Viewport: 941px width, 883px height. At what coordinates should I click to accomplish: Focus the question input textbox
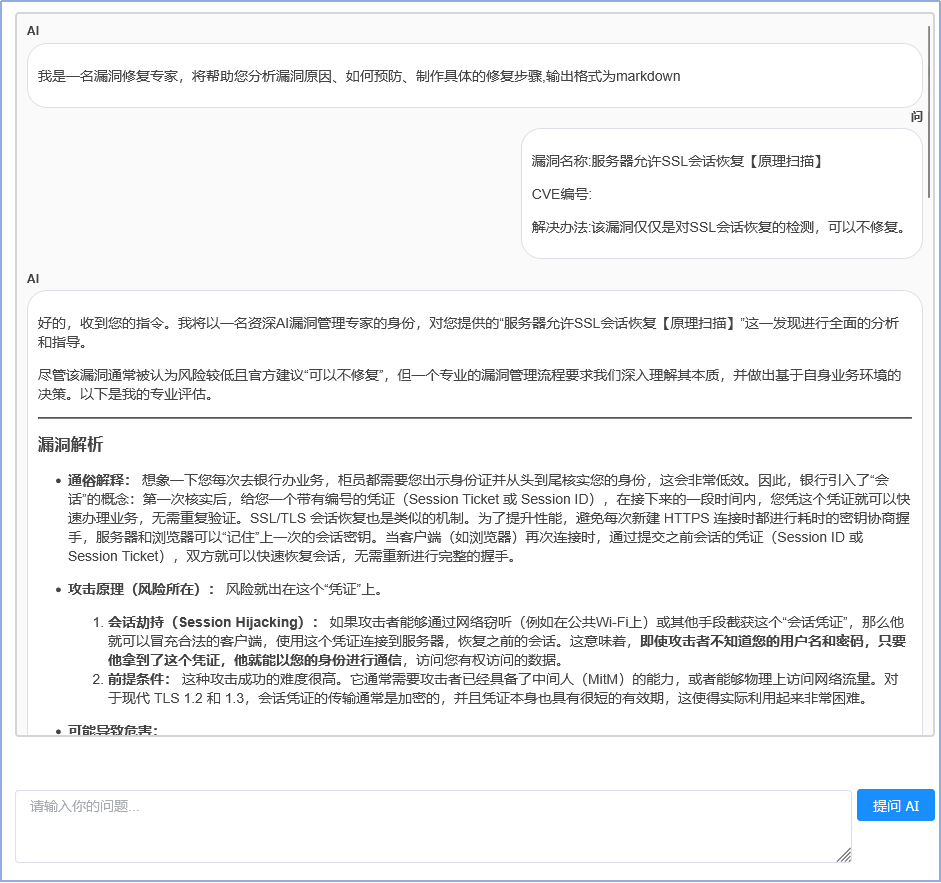(433, 827)
